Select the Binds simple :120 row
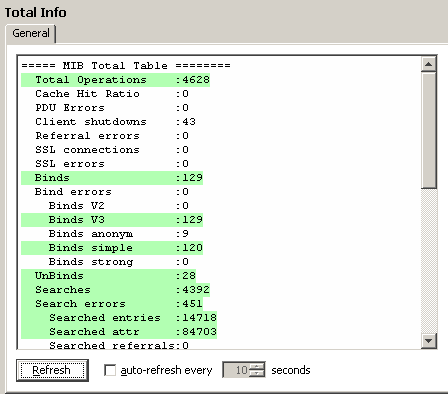Viewport: 448px width, 394px height. click(112, 248)
